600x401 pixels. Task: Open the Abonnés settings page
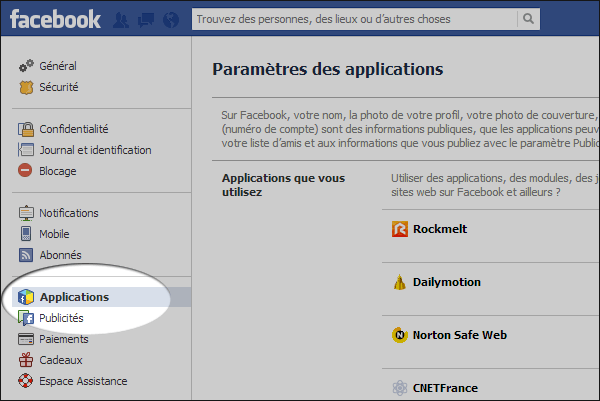coord(60,255)
